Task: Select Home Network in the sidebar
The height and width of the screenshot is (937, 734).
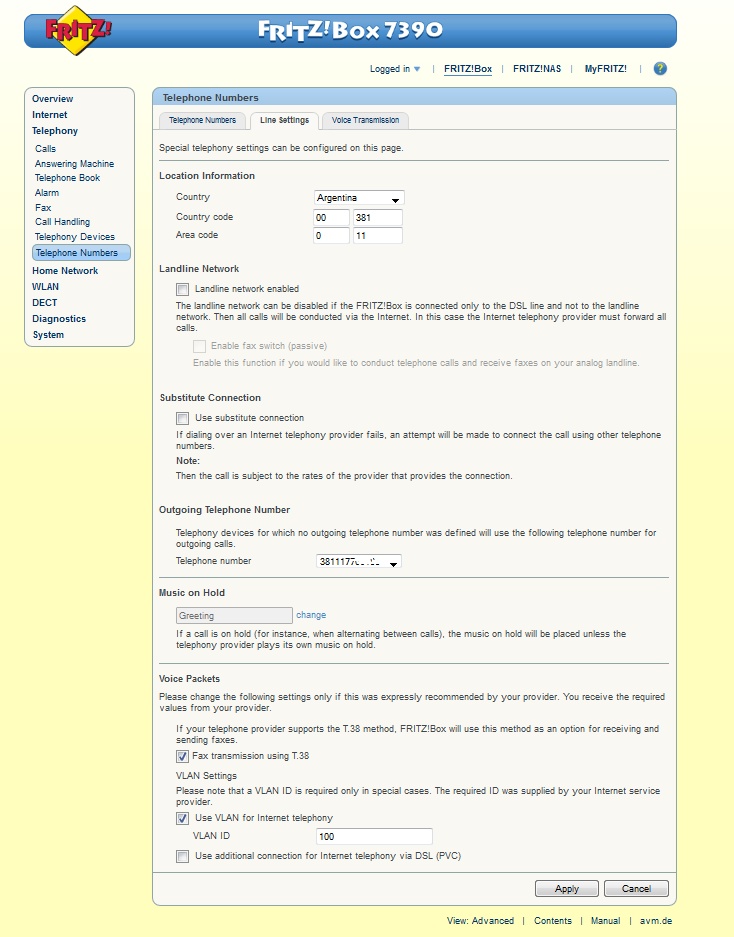Action: pos(65,271)
